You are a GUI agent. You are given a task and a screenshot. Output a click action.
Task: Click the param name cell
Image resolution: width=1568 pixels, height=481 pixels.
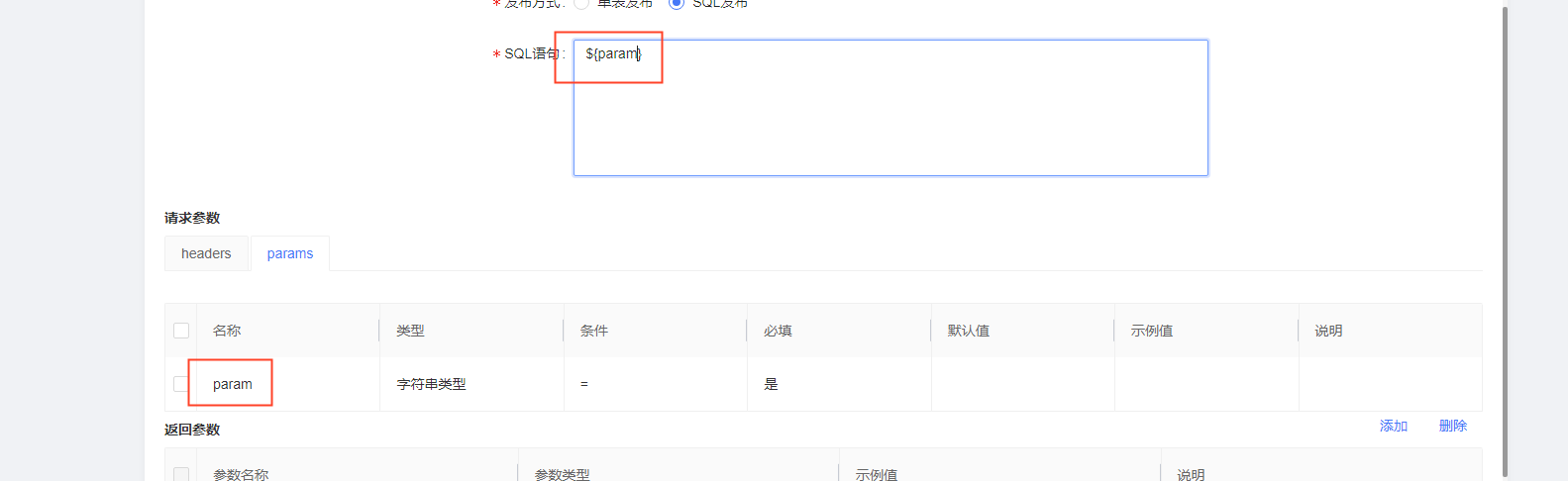233,384
